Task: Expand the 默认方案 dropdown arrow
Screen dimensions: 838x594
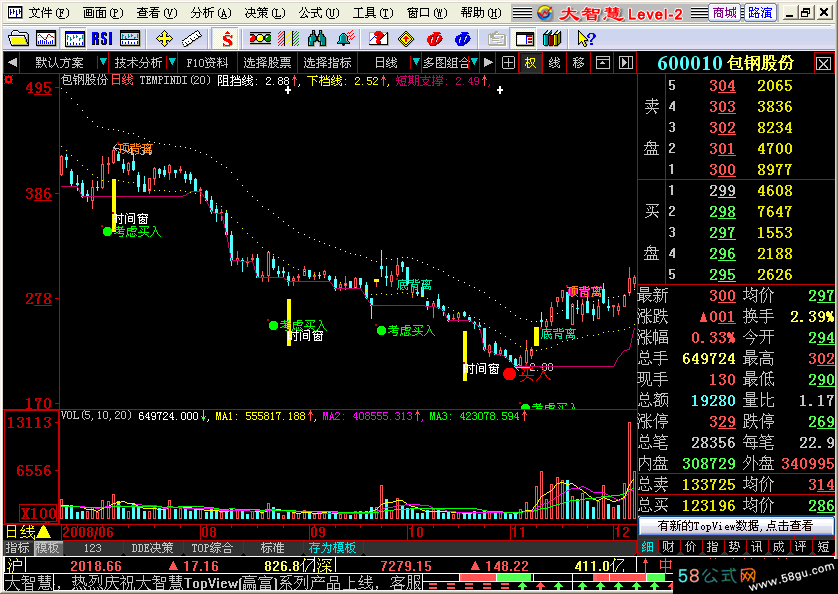Action: tap(103, 63)
